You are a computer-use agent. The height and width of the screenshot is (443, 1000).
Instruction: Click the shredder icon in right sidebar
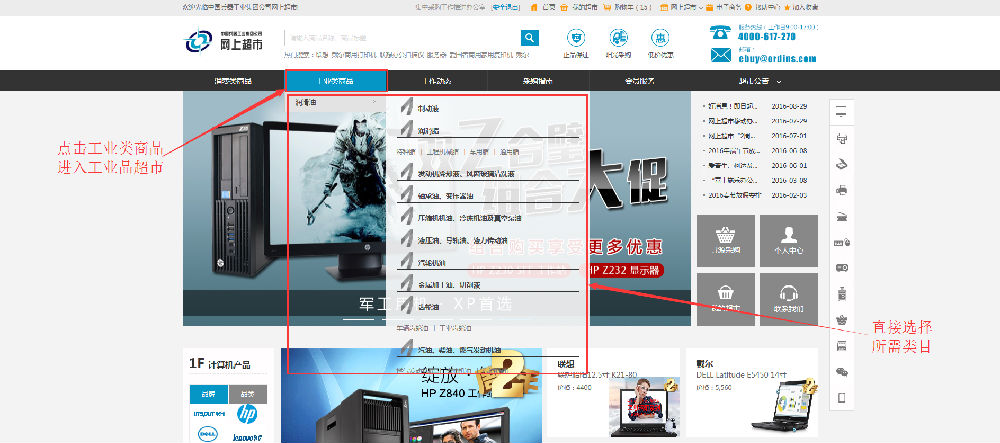point(841,294)
